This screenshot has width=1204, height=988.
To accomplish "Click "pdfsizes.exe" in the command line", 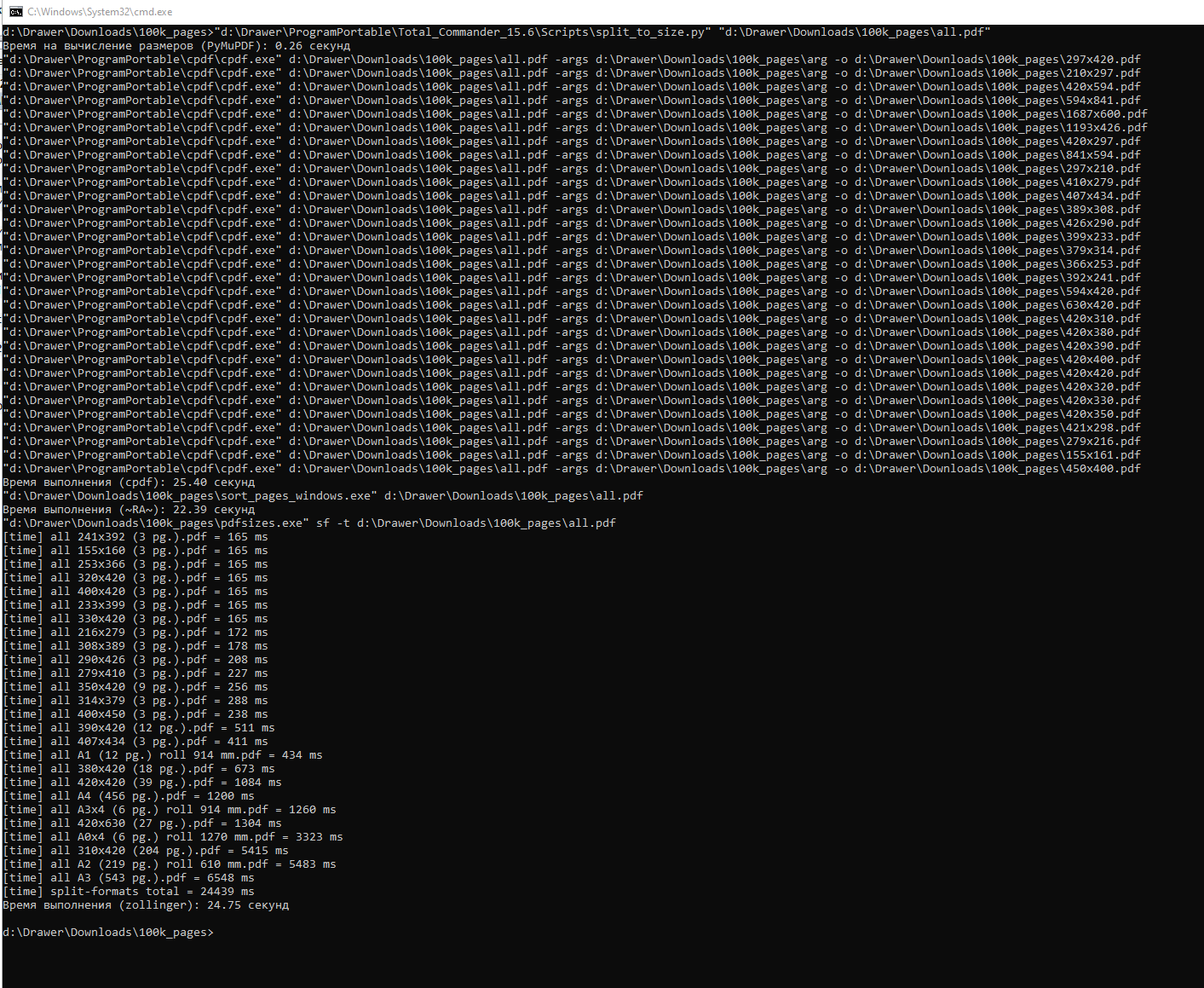I will pos(262,523).
